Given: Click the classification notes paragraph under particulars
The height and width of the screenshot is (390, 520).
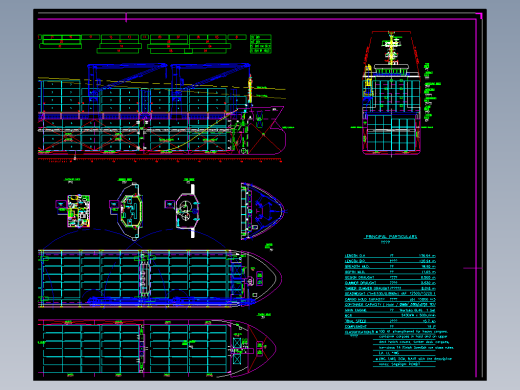Looking at the screenshot, I should (x=399, y=348).
